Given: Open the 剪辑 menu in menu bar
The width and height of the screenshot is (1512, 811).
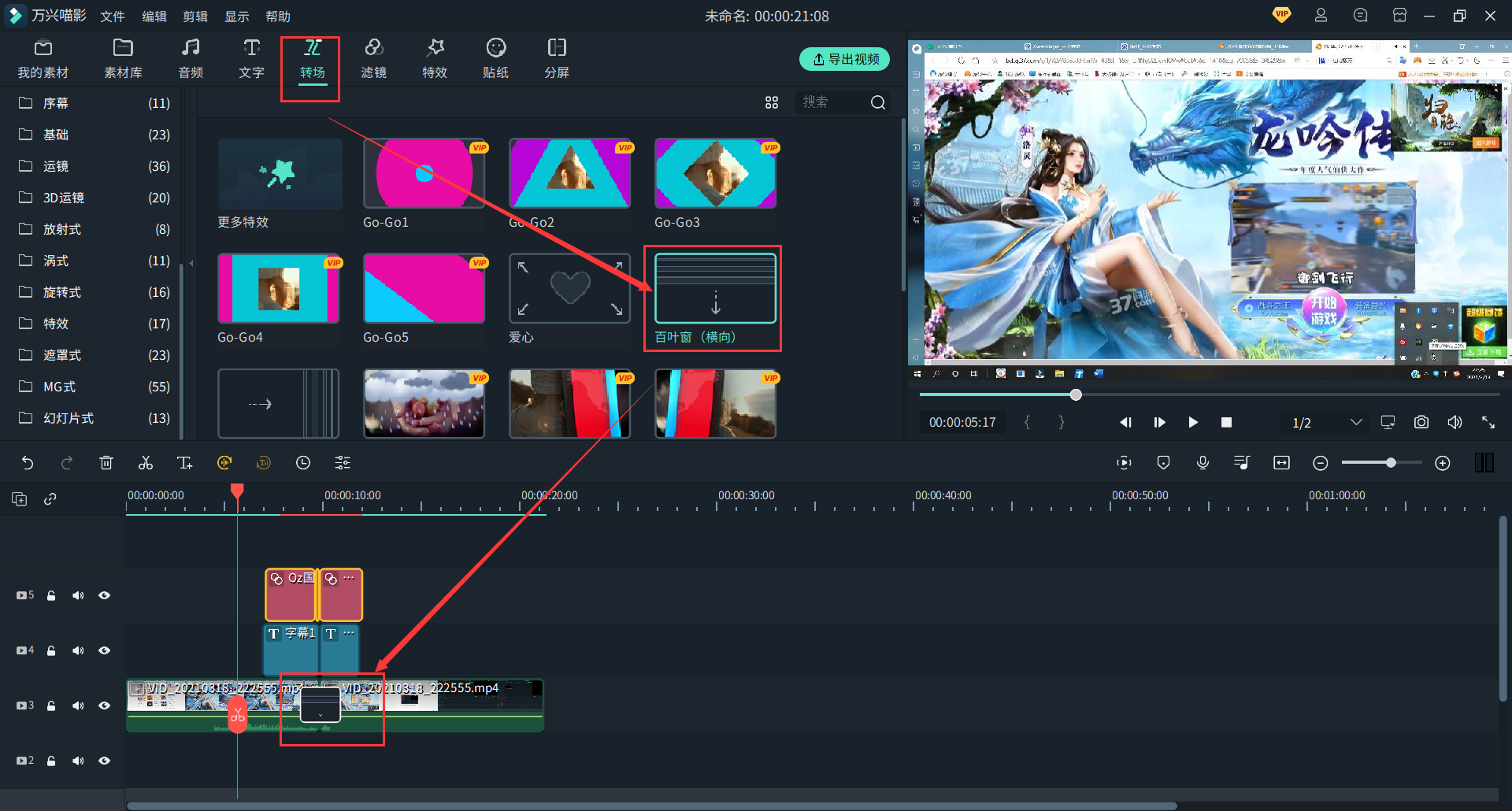Looking at the screenshot, I should pos(195,17).
